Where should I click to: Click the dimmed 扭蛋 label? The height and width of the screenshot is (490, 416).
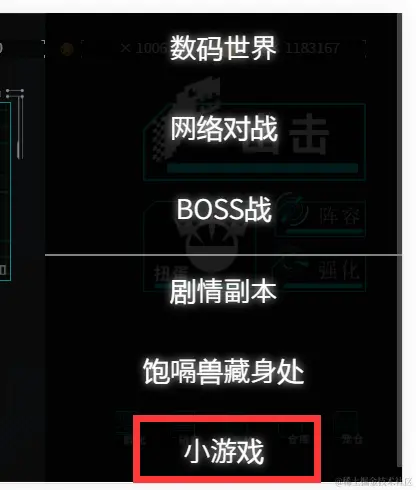[171, 273]
